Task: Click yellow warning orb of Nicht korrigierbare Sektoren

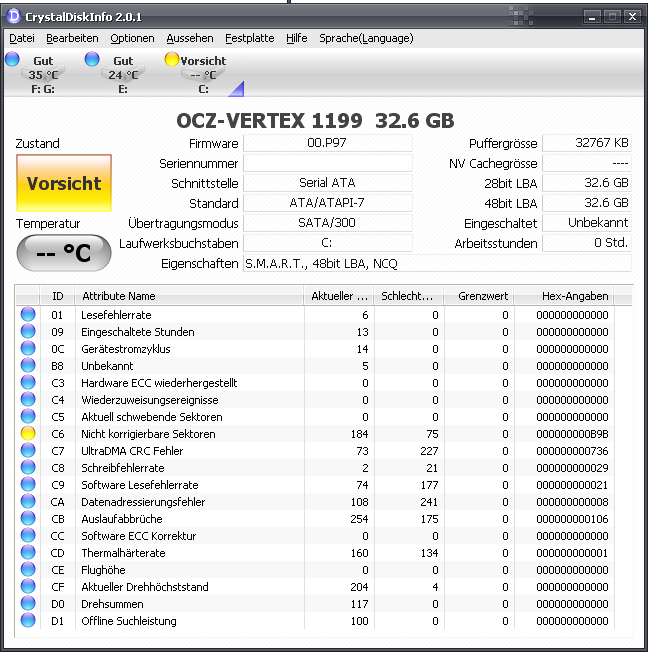Action: point(28,433)
